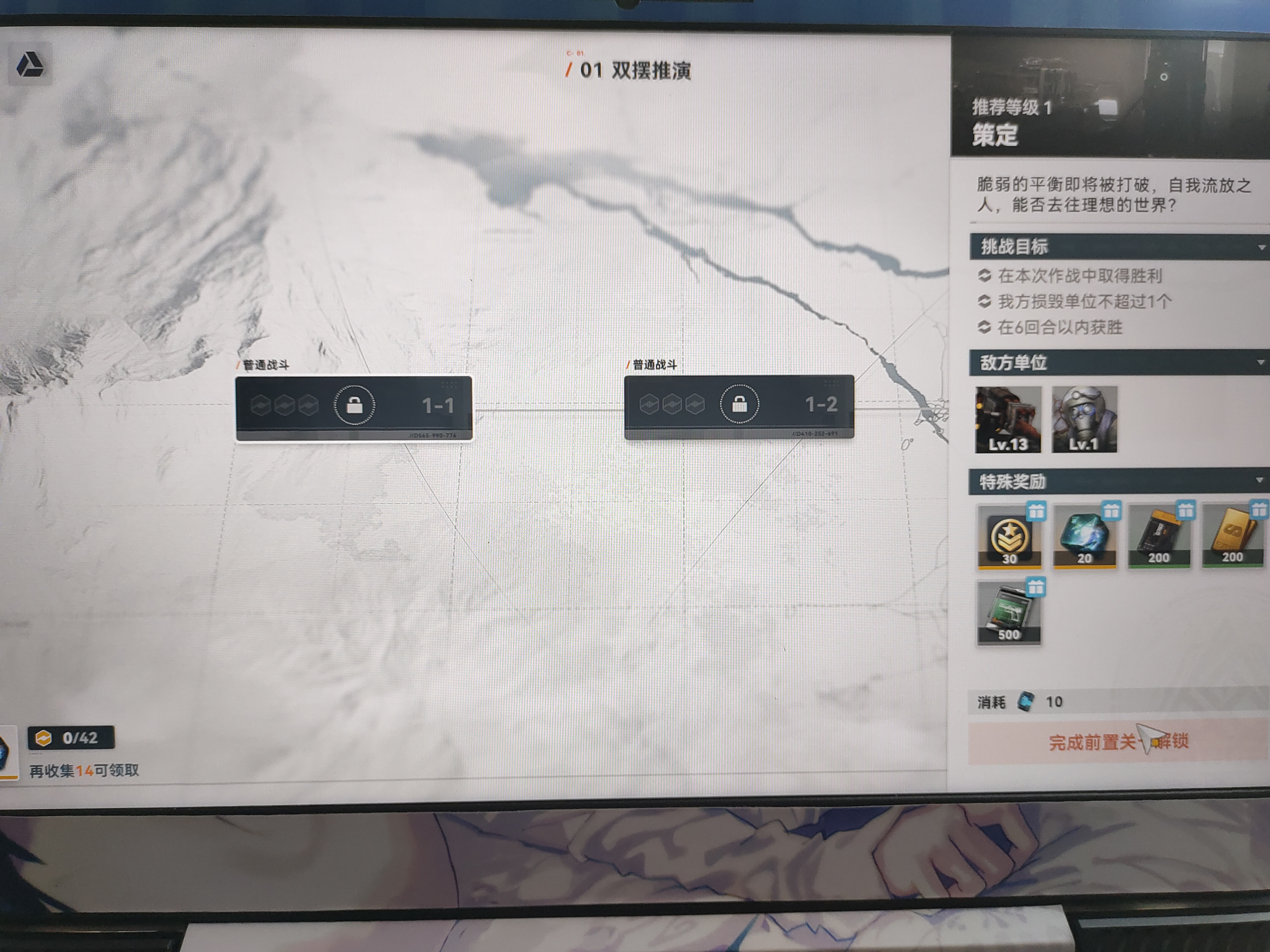This screenshot has width=1270, height=952.
Task: Click the icon beside 在本次作战中取得胜利
Action: (x=985, y=275)
